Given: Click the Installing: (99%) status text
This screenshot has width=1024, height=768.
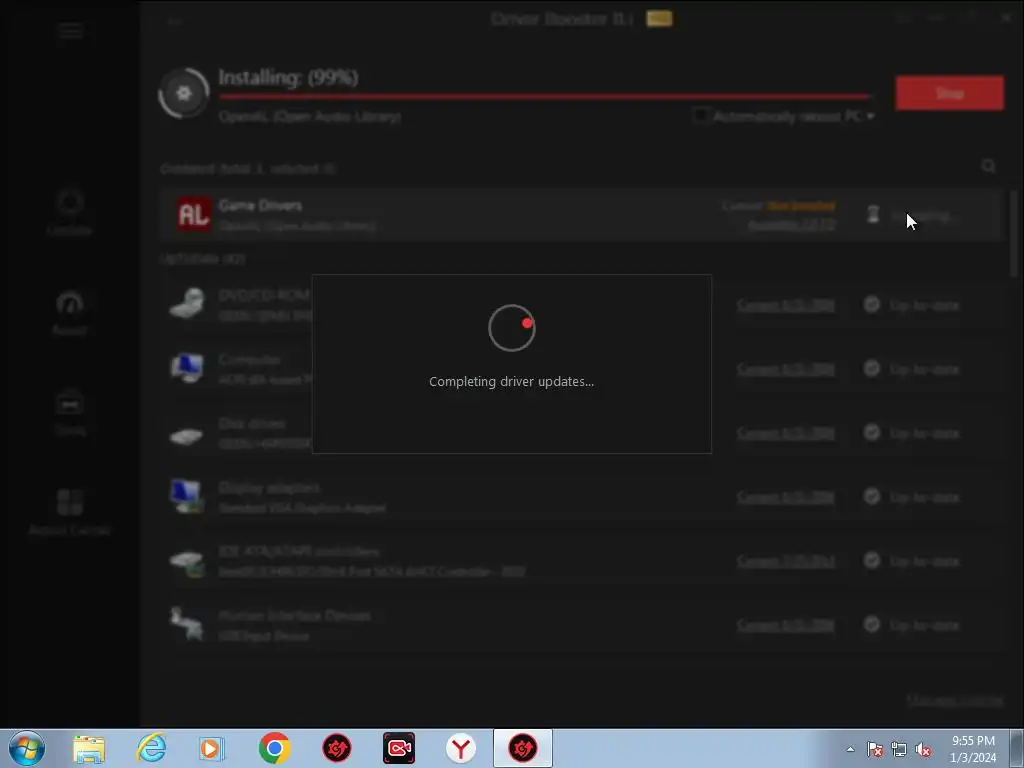Looking at the screenshot, I should pyautogui.click(x=288, y=78).
